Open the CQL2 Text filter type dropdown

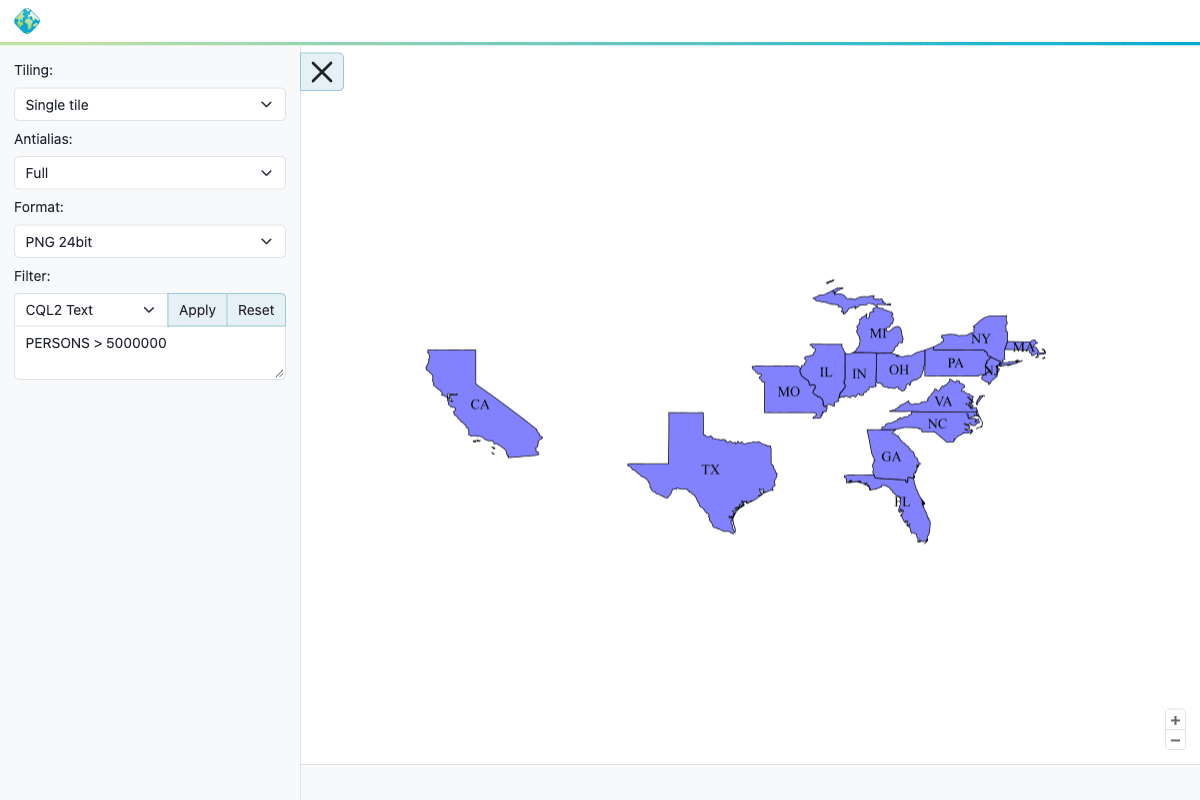click(x=91, y=310)
